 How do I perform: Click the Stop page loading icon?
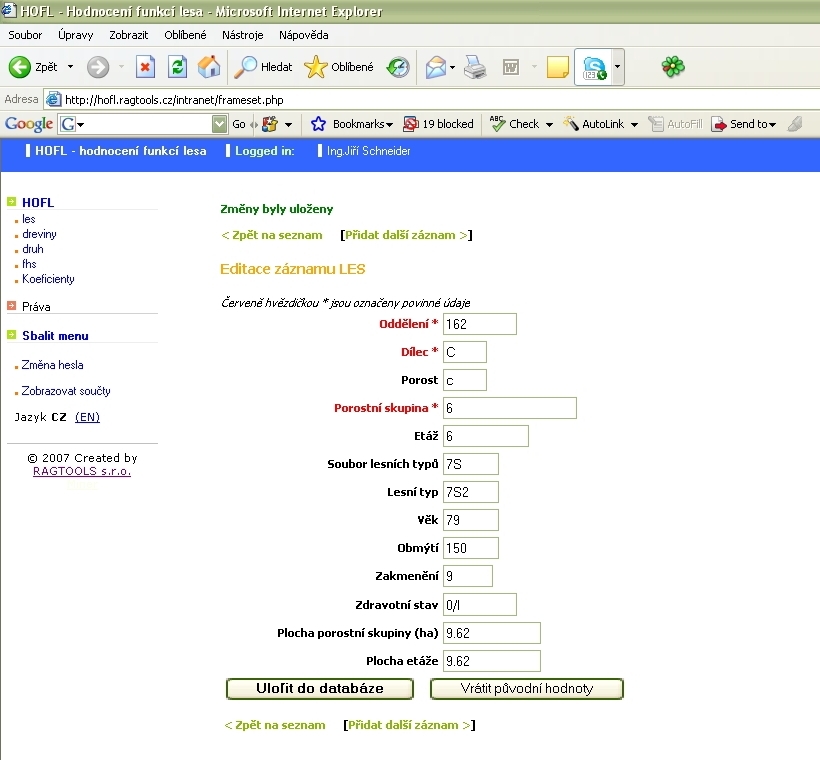145,67
